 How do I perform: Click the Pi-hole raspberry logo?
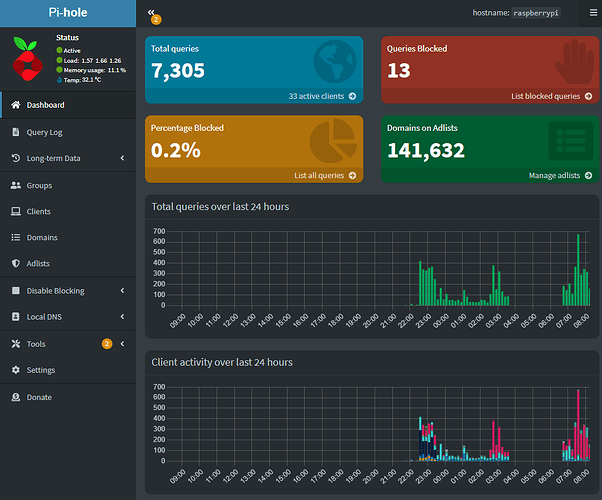tap(27, 59)
